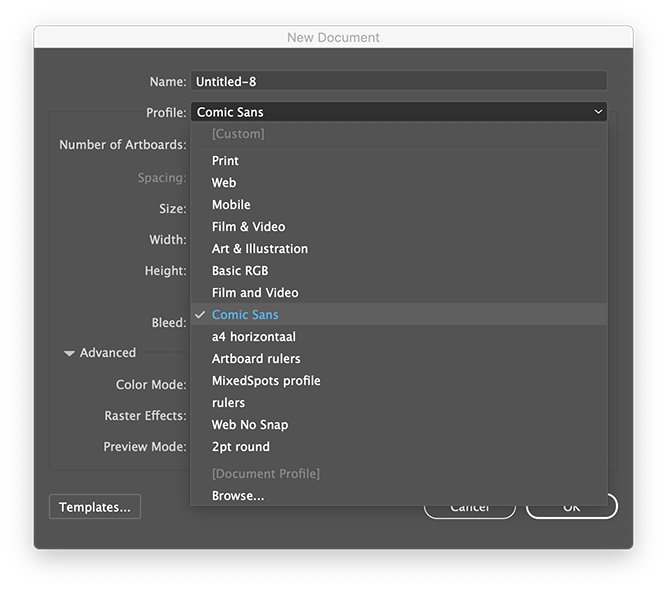Image resolution: width=667 pixels, height=591 pixels.
Task: Select Artboard rulers profile
Action: point(256,359)
